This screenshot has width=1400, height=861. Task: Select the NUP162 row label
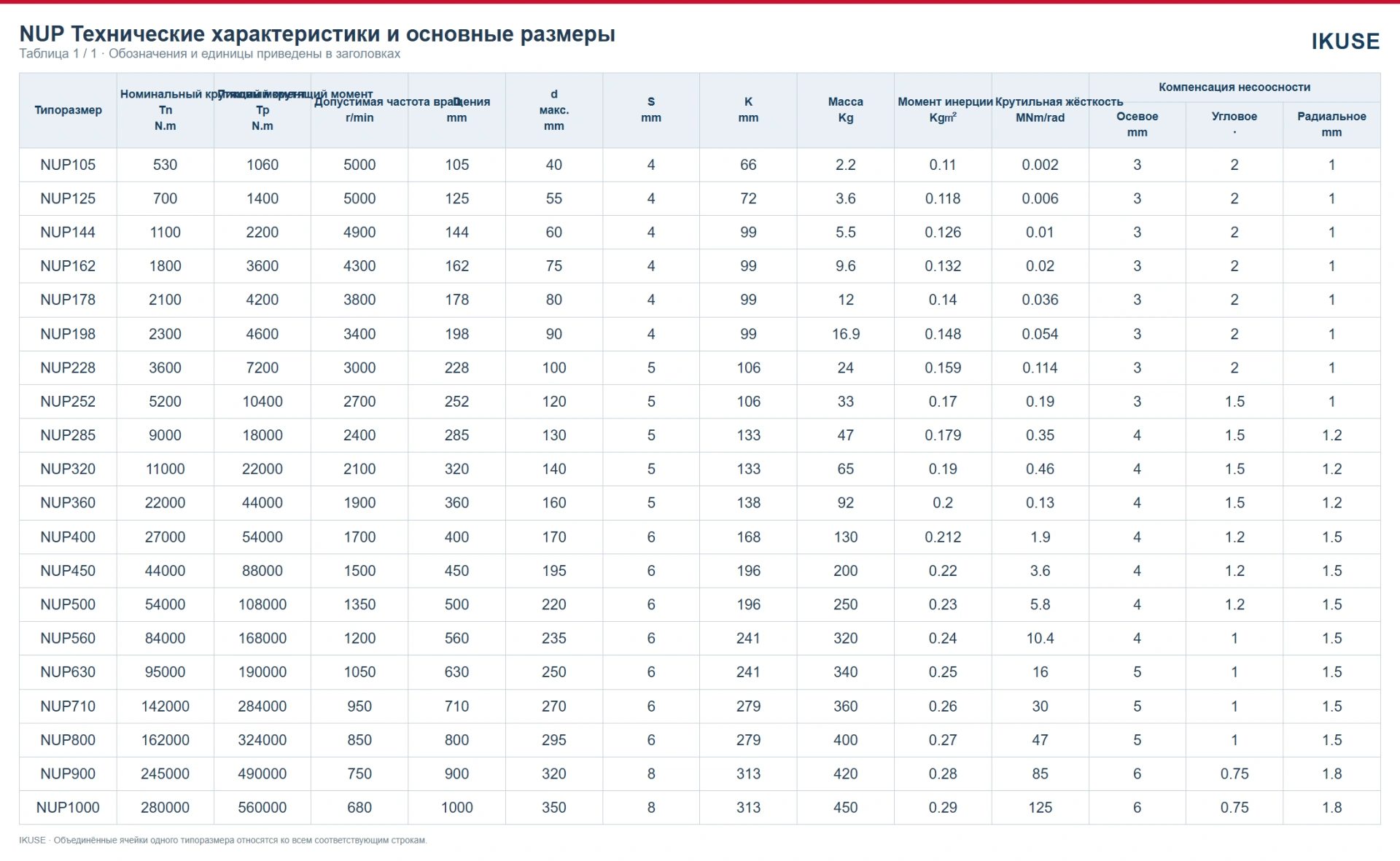click(x=68, y=266)
